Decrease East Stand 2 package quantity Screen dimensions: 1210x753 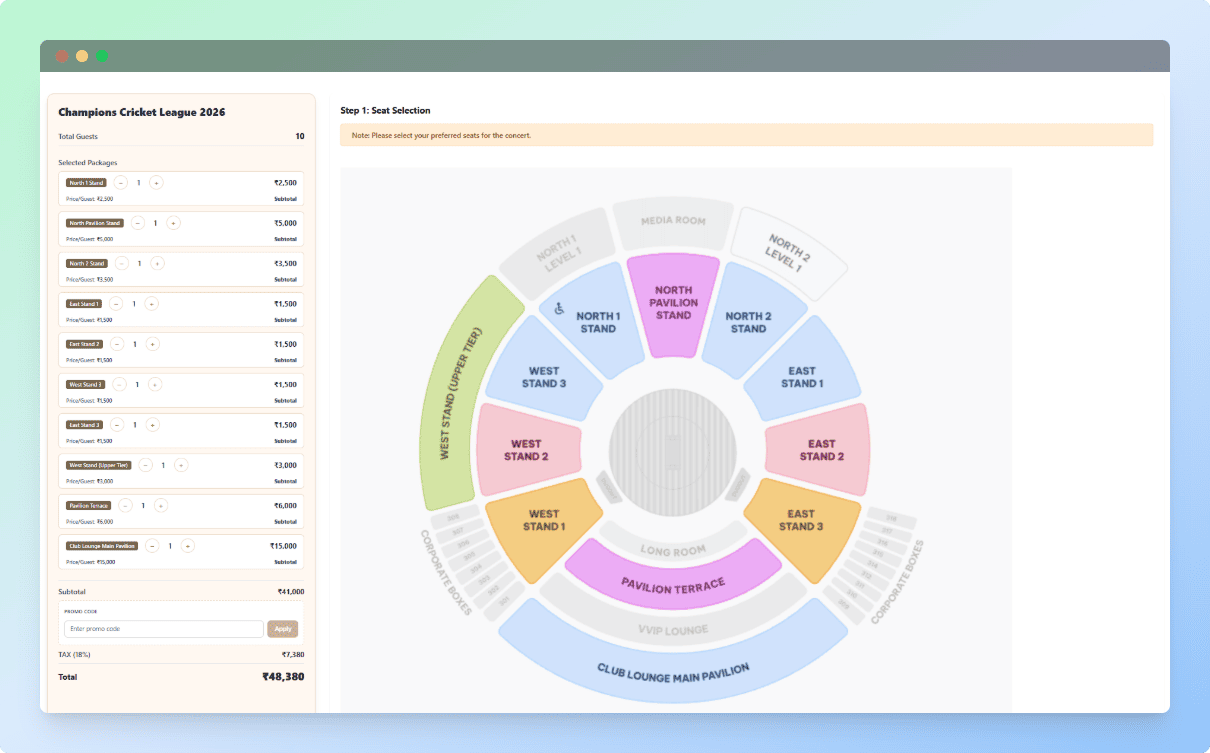(117, 344)
